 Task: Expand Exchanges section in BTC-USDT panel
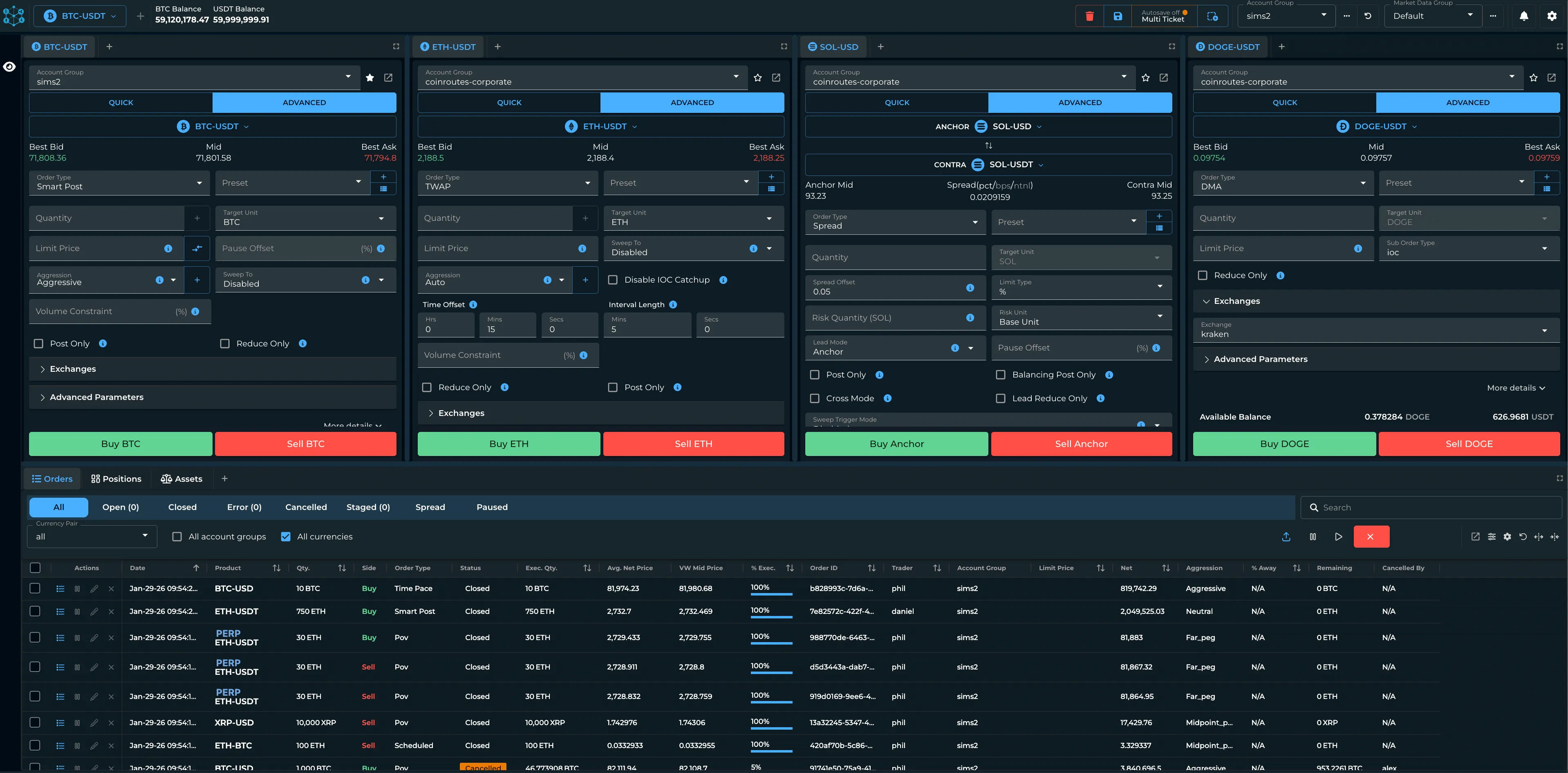point(213,369)
